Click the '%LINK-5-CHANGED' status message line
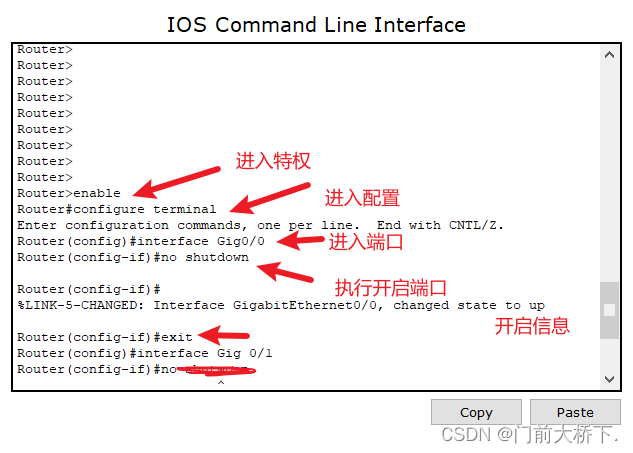 point(281,305)
